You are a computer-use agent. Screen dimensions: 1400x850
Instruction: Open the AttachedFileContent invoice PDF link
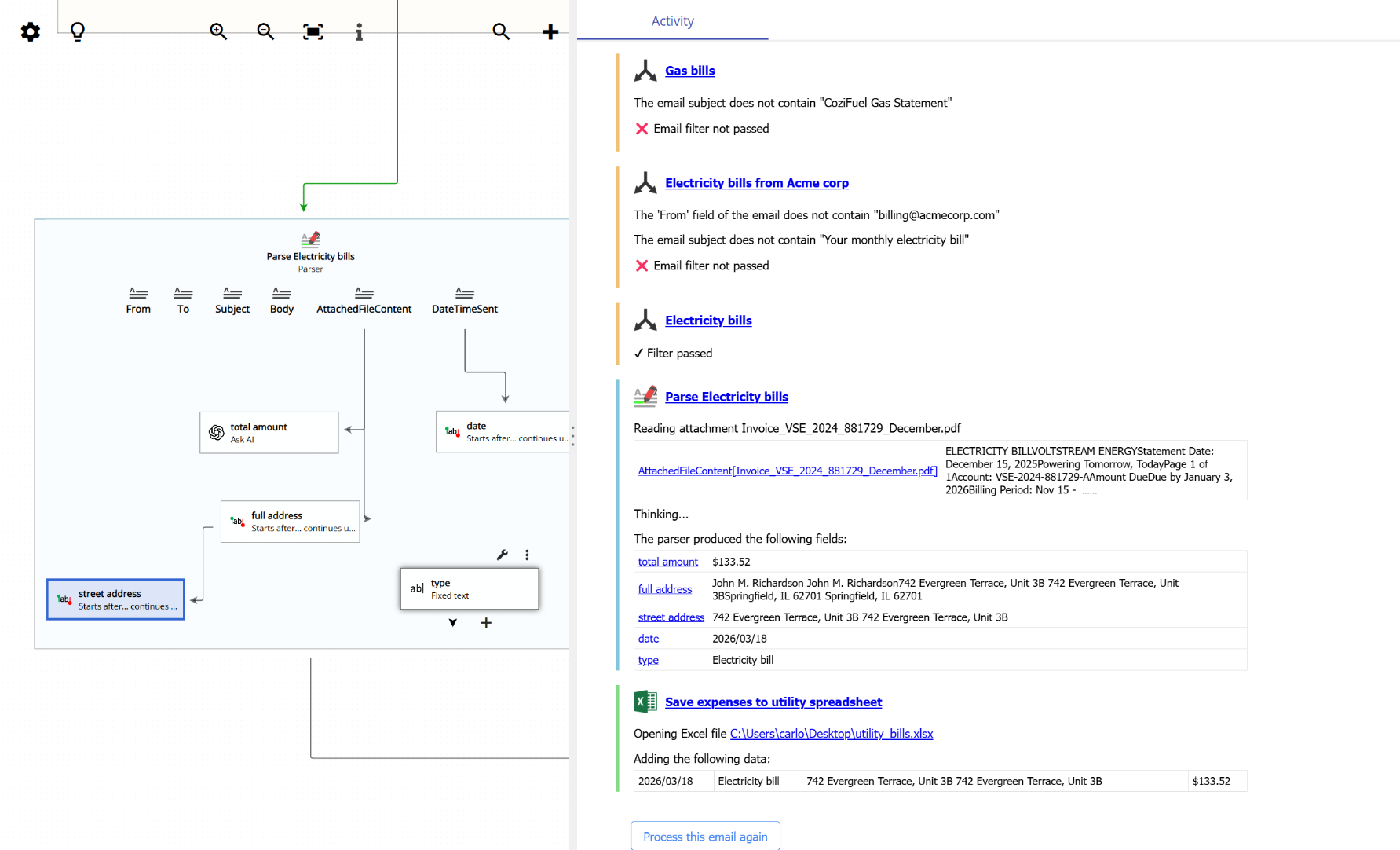point(787,471)
